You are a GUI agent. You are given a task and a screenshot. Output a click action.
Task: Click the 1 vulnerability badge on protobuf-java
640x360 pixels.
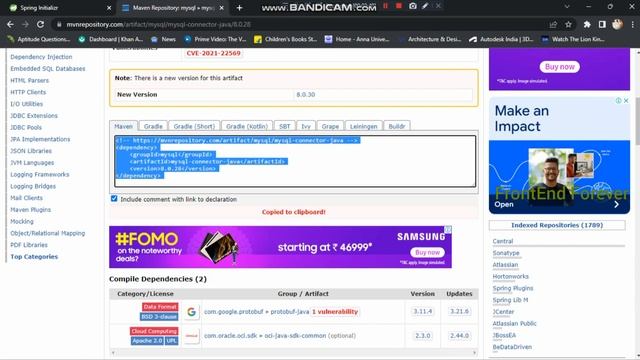(335, 312)
